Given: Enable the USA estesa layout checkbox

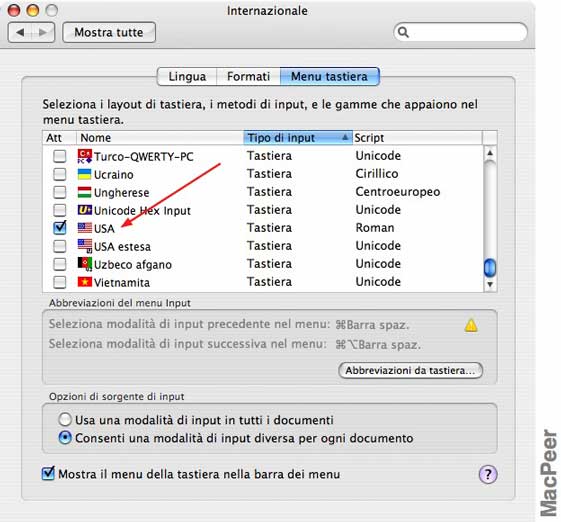Looking at the screenshot, I should [59, 246].
